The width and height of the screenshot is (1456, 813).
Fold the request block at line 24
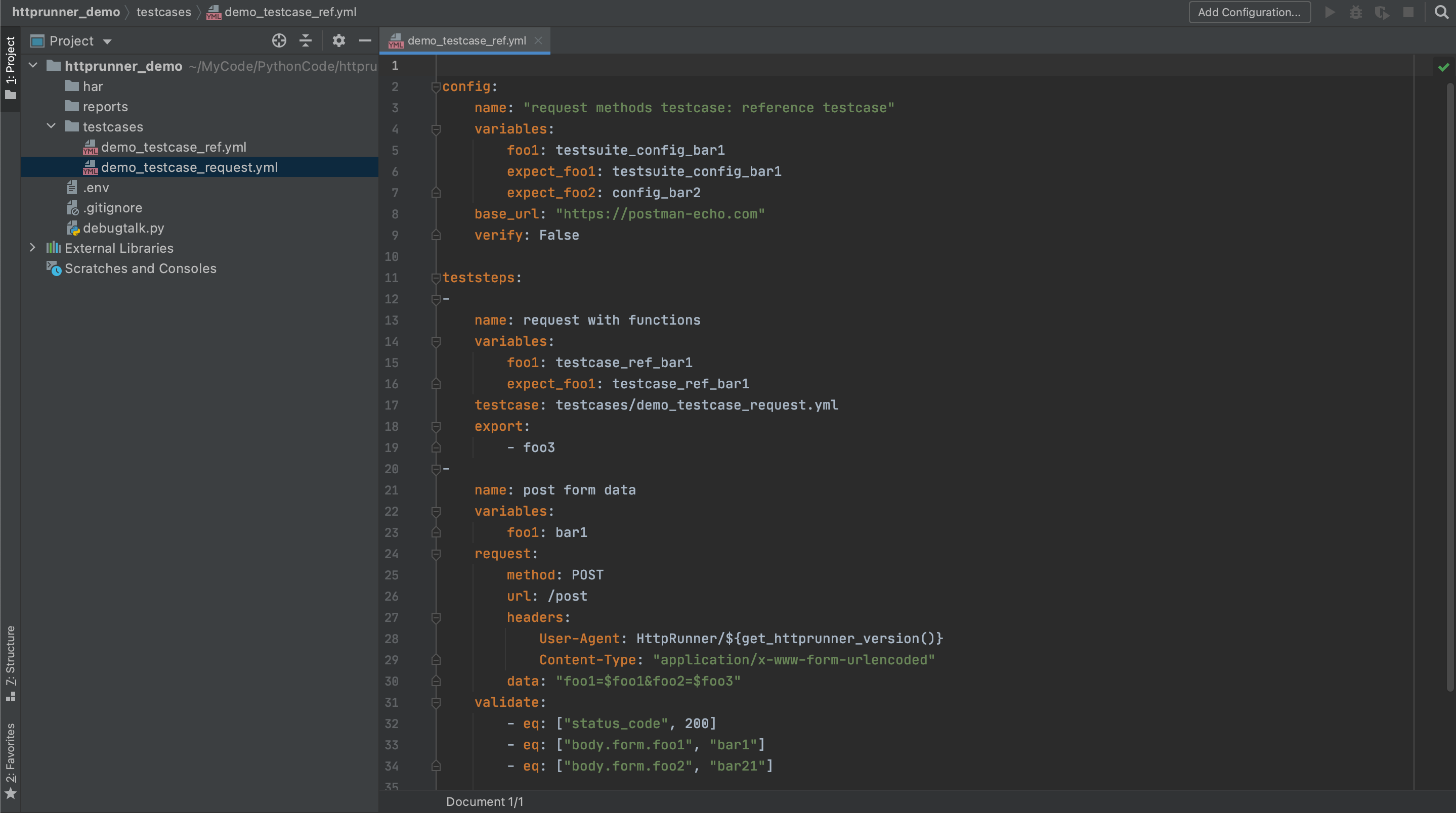click(436, 554)
